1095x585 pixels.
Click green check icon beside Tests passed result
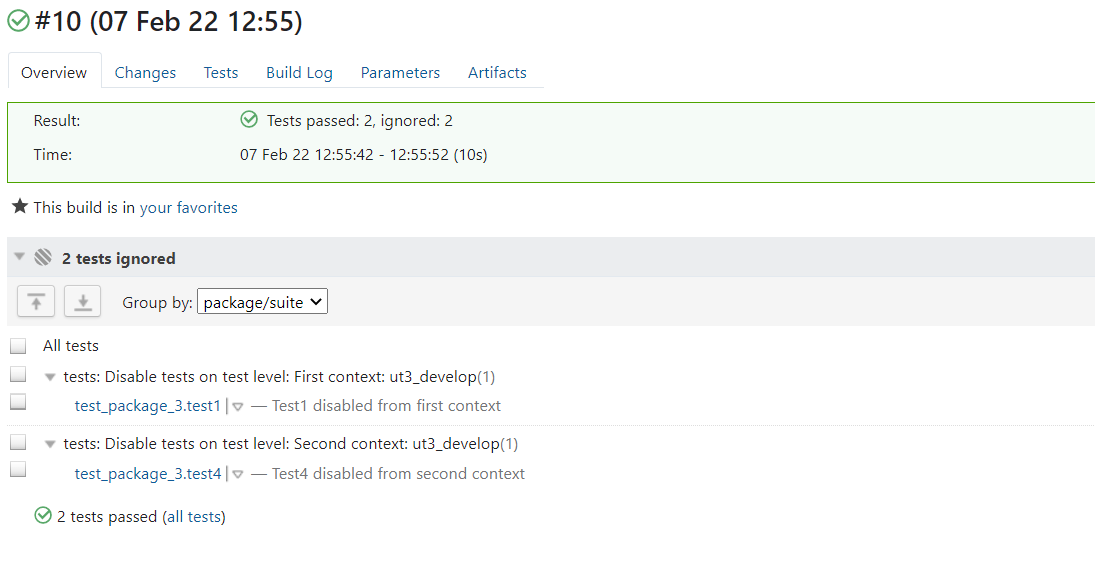point(249,120)
